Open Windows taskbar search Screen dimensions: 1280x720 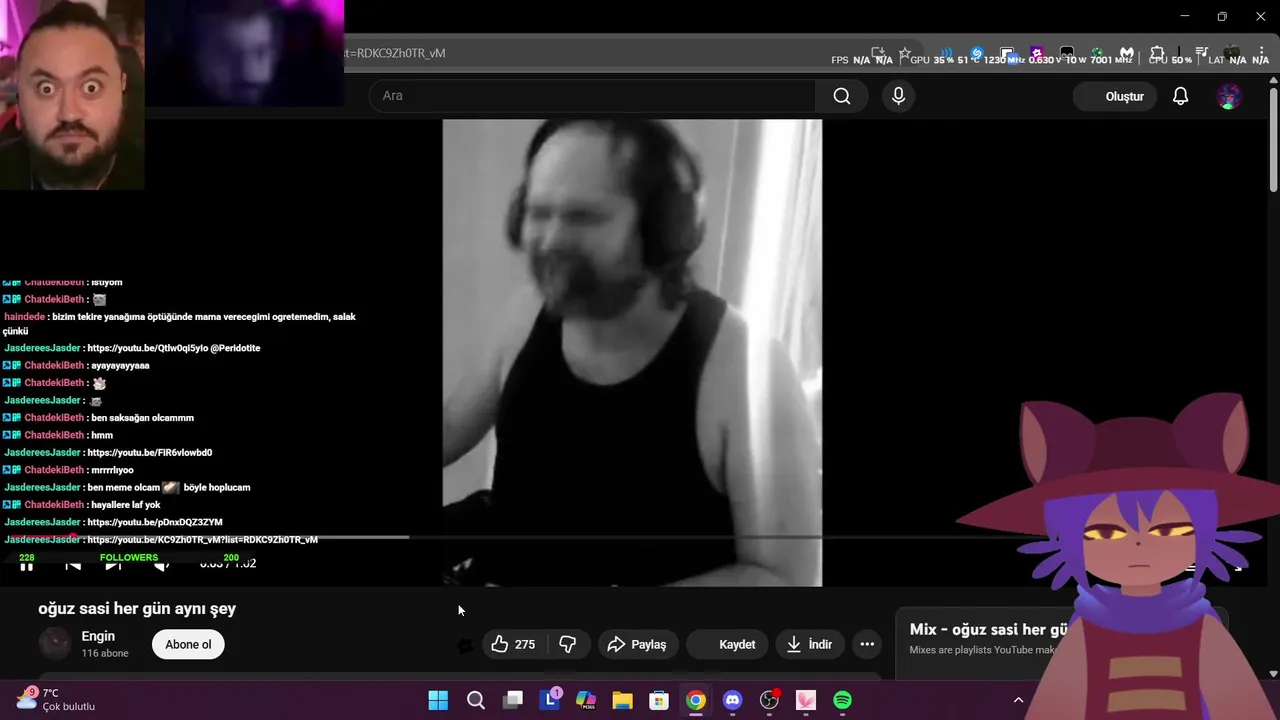(476, 700)
